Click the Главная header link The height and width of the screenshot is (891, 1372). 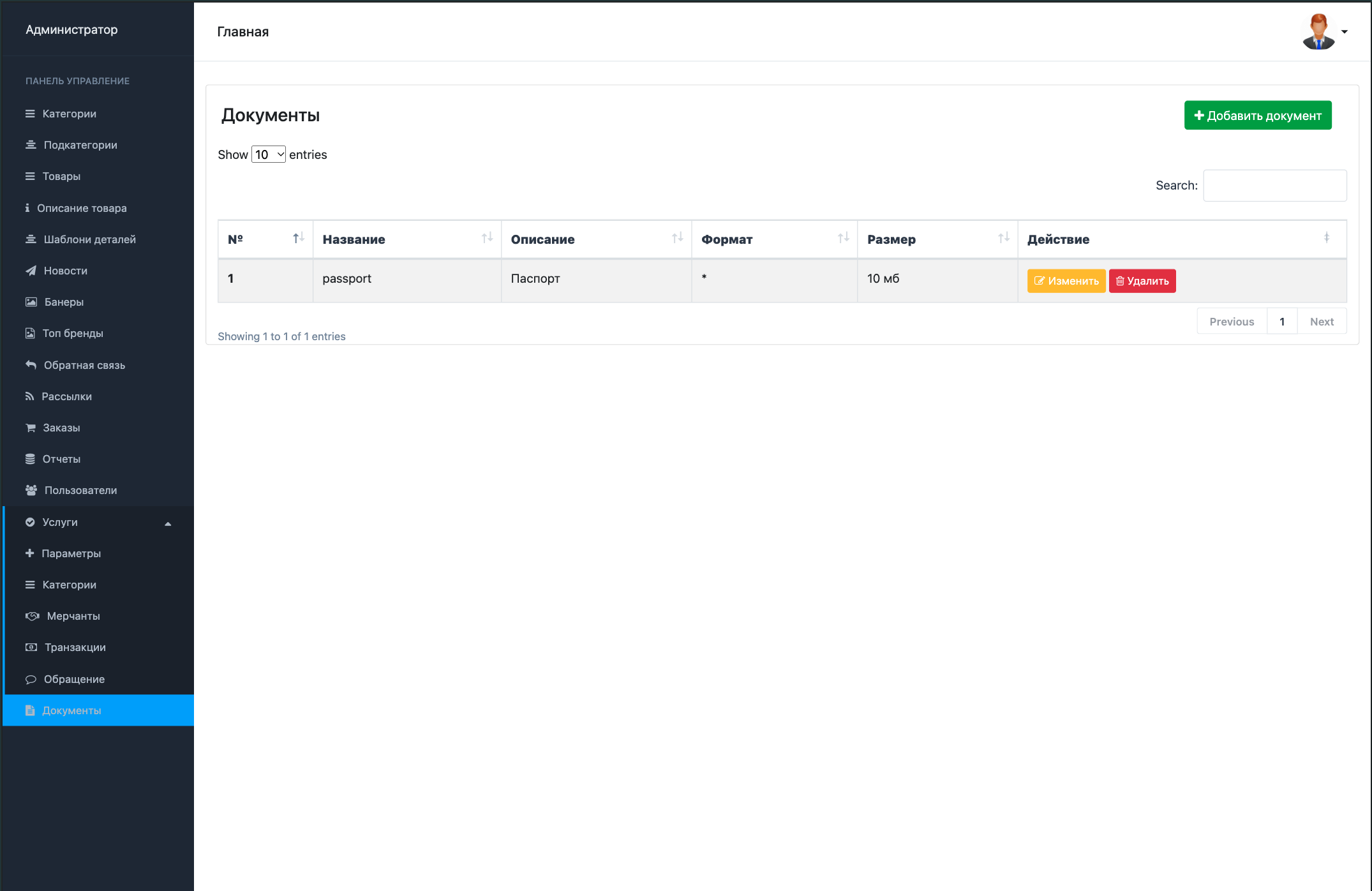(x=242, y=32)
